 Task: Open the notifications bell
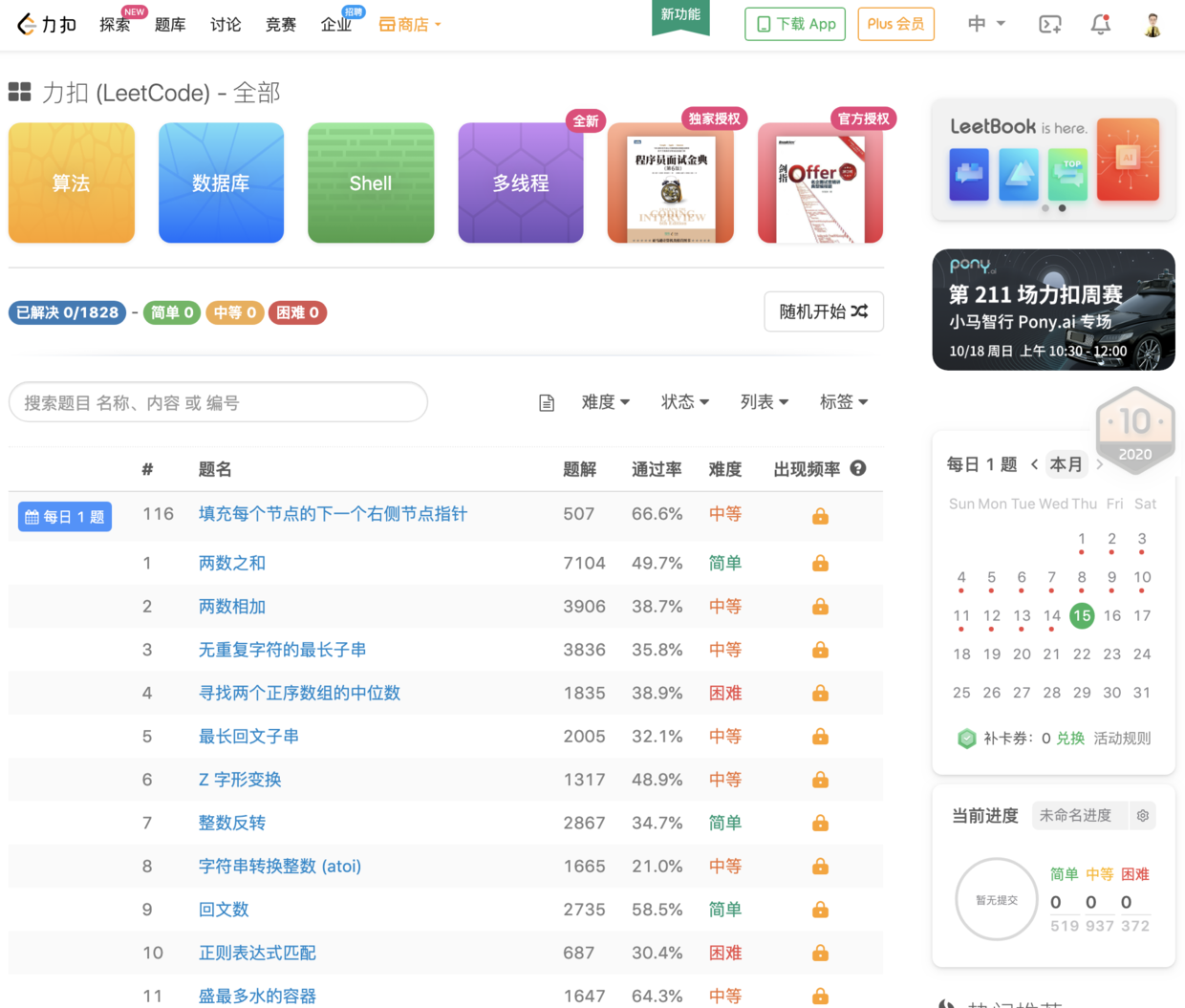(1101, 25)
